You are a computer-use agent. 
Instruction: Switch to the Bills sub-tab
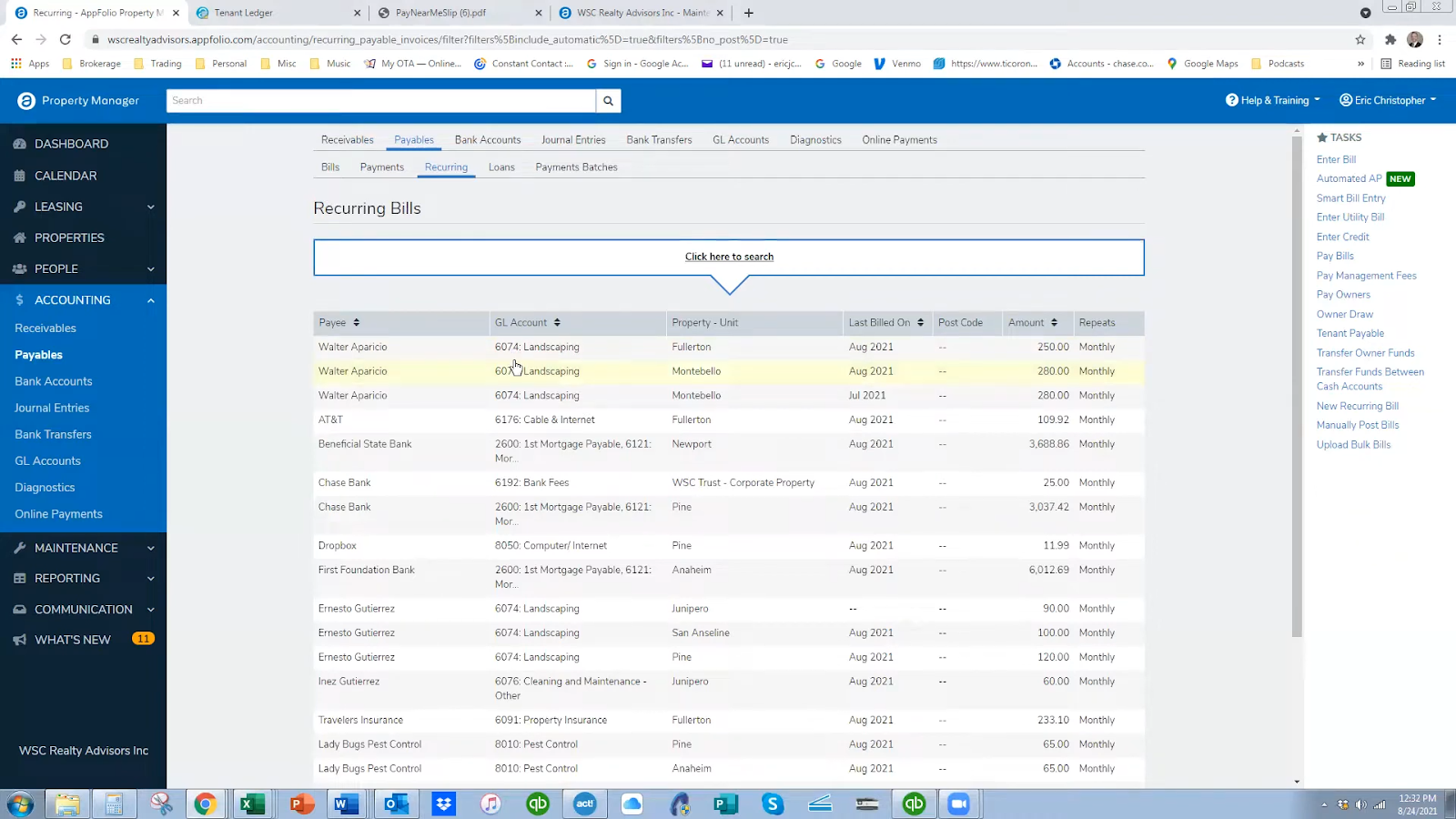coord(330,167)
